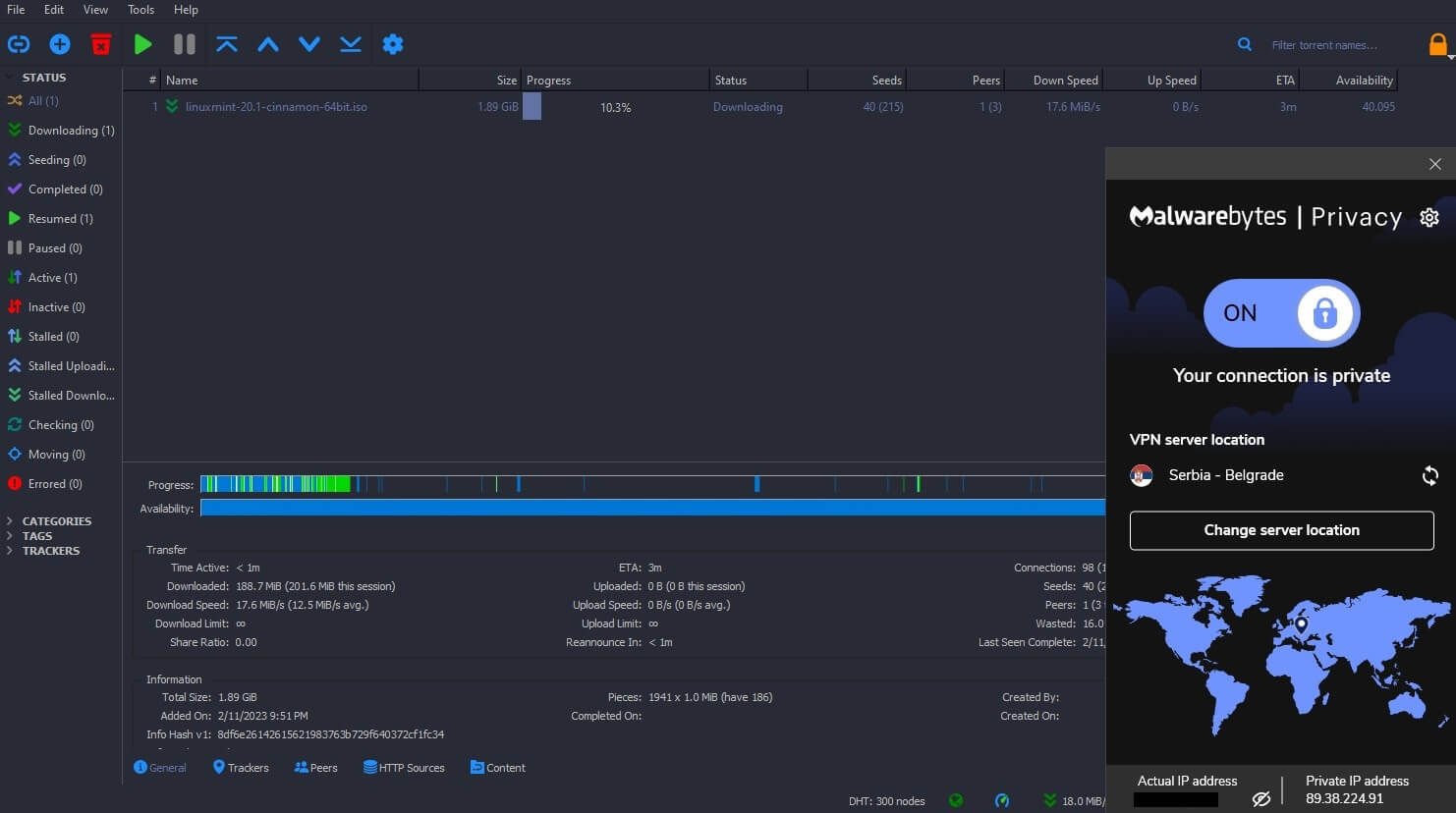This screenshot has height=813, width=1456.
Task: Click the 18.0 MiB download speed indicator
Action: (1074, 801)
